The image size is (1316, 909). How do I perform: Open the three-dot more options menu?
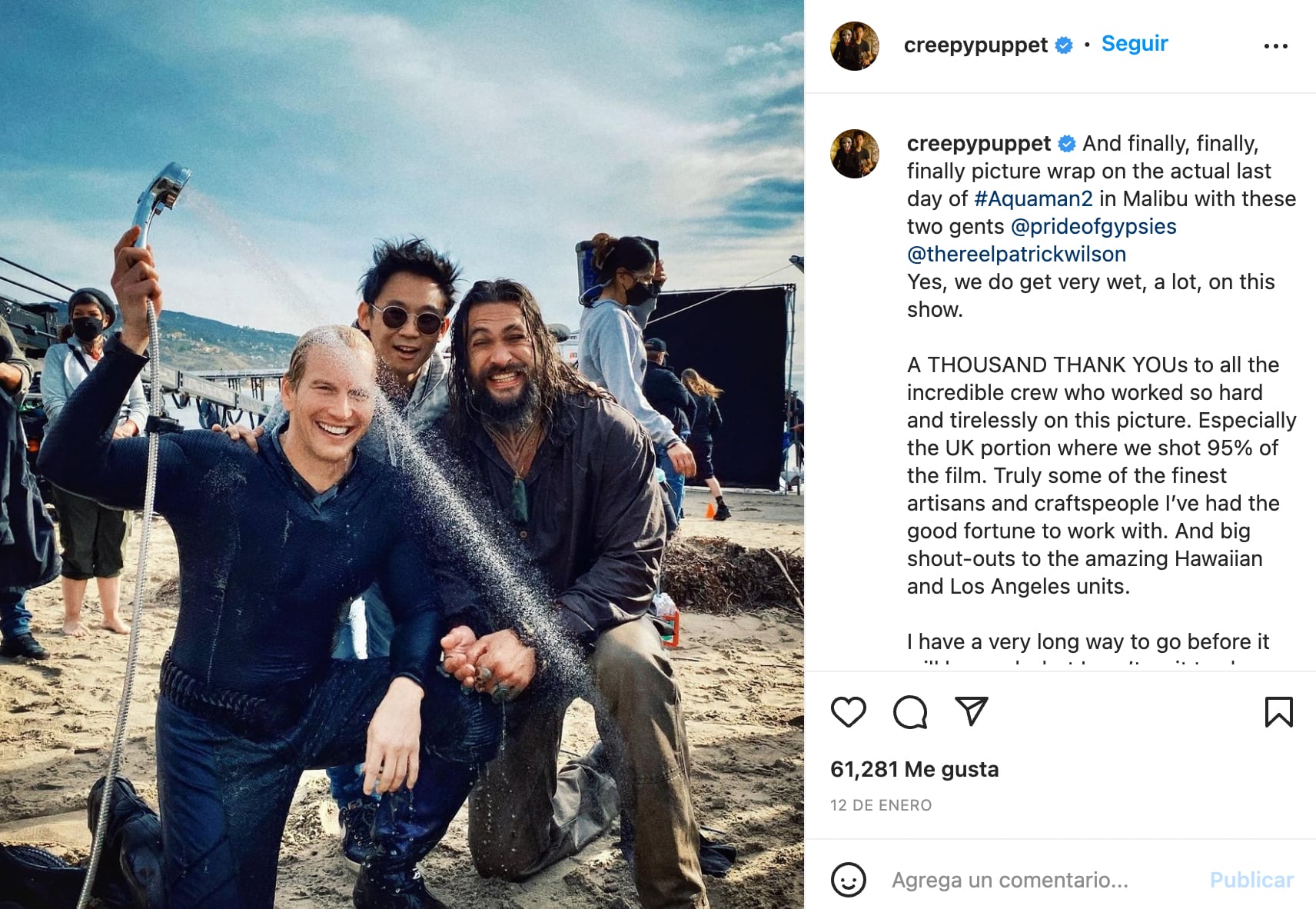pyautogui.click(x=1276, y=46)
